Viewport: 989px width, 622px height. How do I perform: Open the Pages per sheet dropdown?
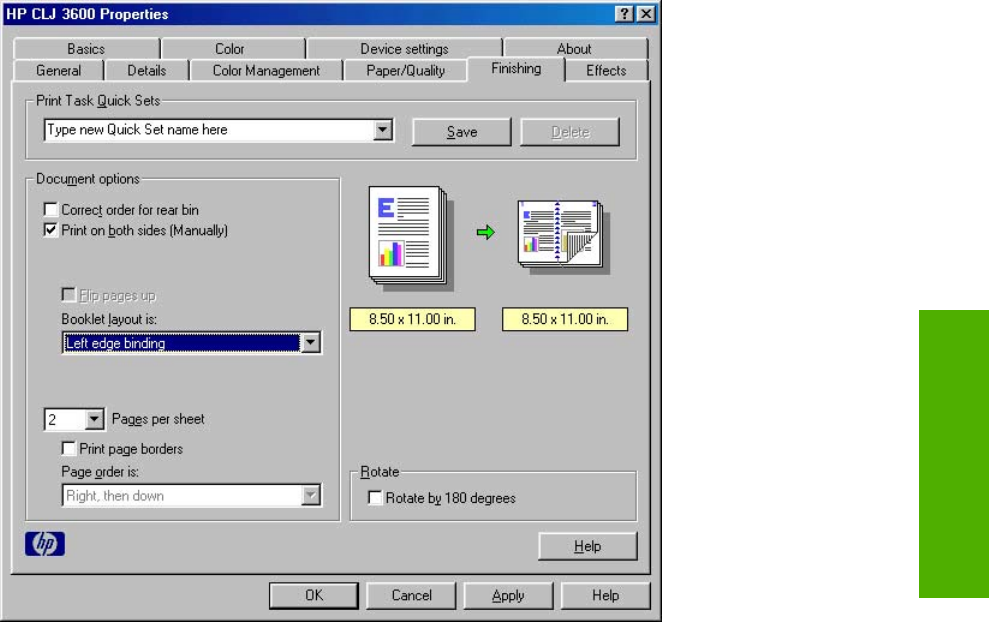pyautogui.click(x=93, y=419)
